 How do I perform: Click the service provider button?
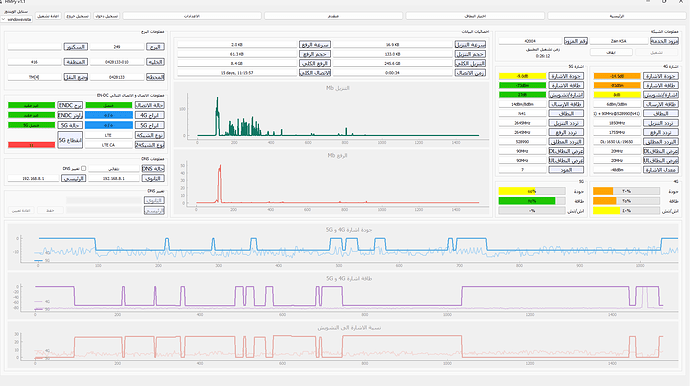664,41
